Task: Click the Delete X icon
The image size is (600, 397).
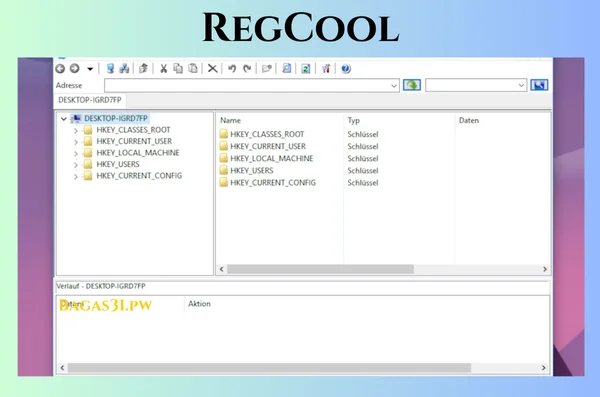Action: click(212, 69)
